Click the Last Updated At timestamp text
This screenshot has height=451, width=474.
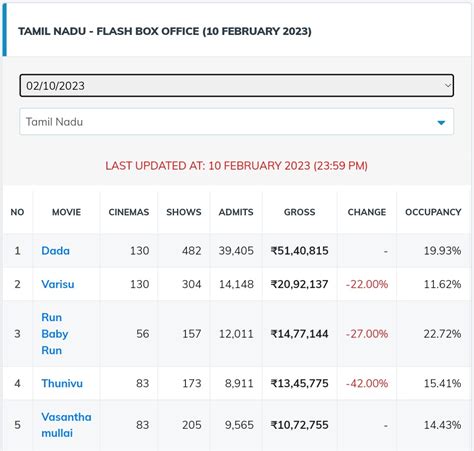pos(236,166)
